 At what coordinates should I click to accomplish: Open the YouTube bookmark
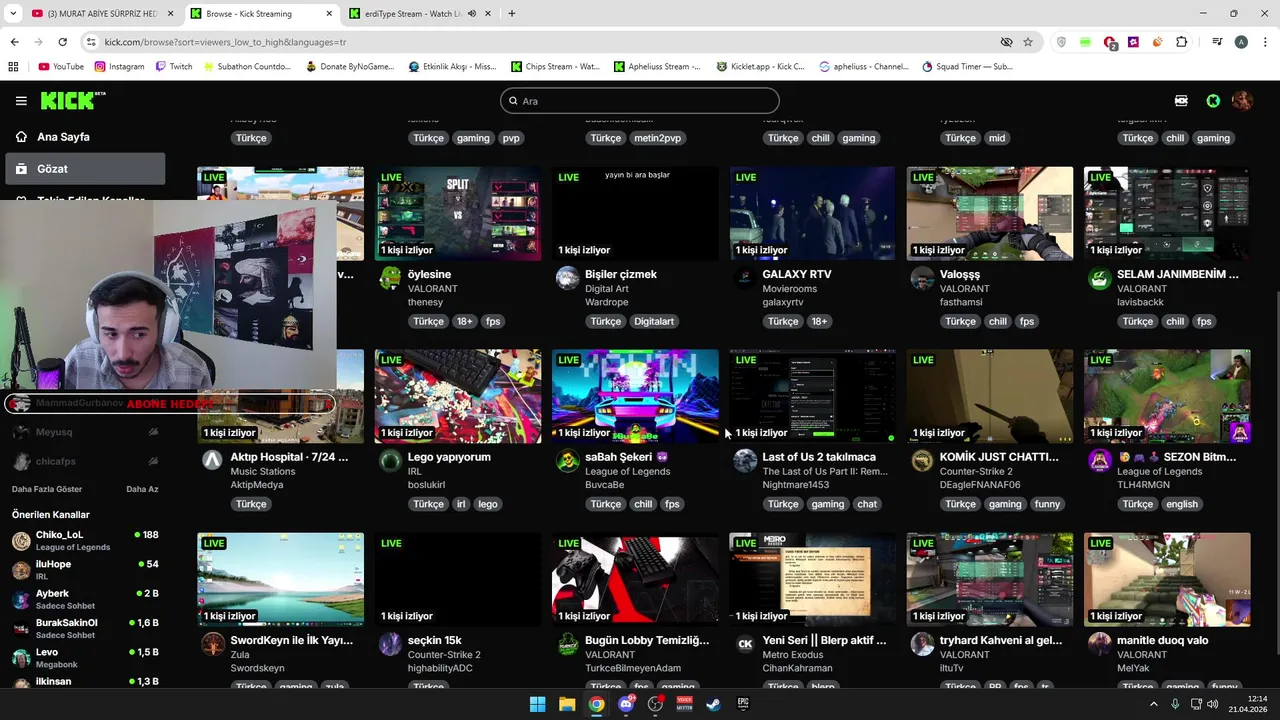(x=61, y=67)
